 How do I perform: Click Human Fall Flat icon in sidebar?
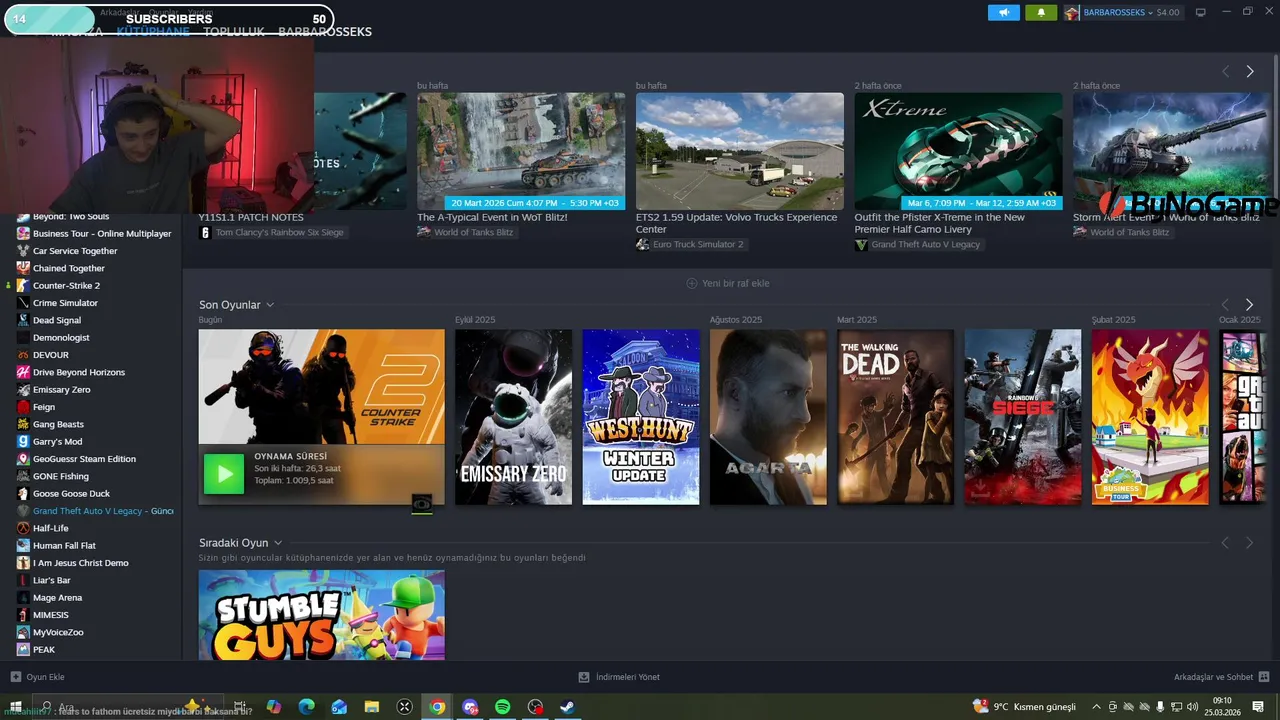[x=23, y=546]
